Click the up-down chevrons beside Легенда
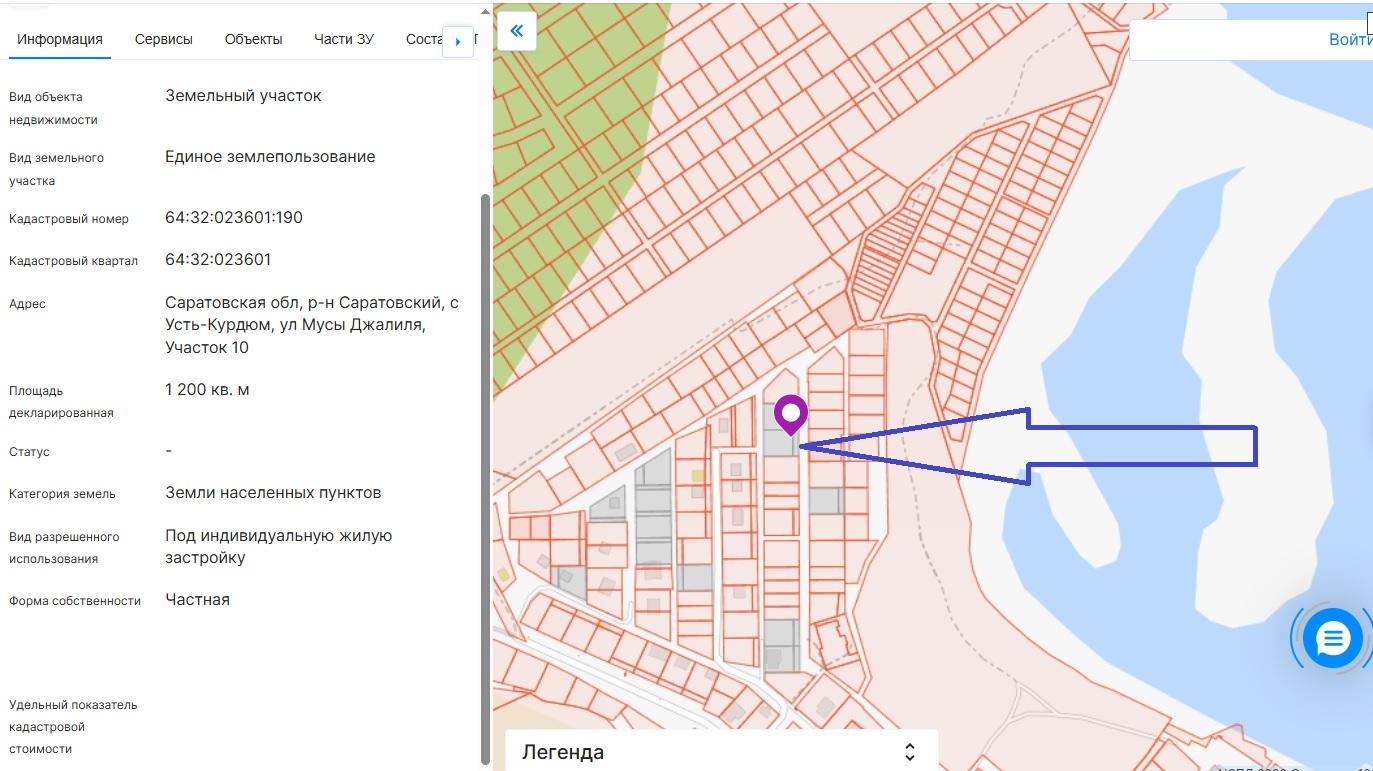Image resolution: width=1373 pixels, height=771 pixels. click(x=909, y=752)
